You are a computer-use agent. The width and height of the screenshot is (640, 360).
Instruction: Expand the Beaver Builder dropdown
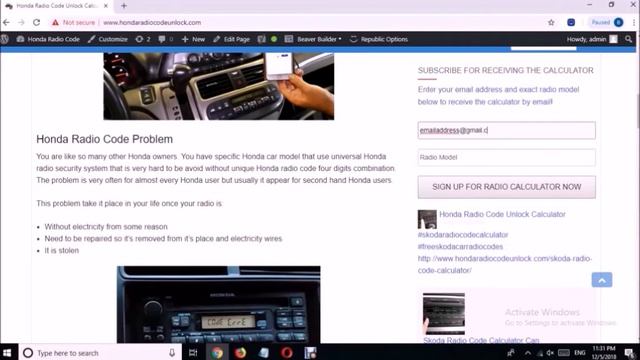[x=313, y=39]
